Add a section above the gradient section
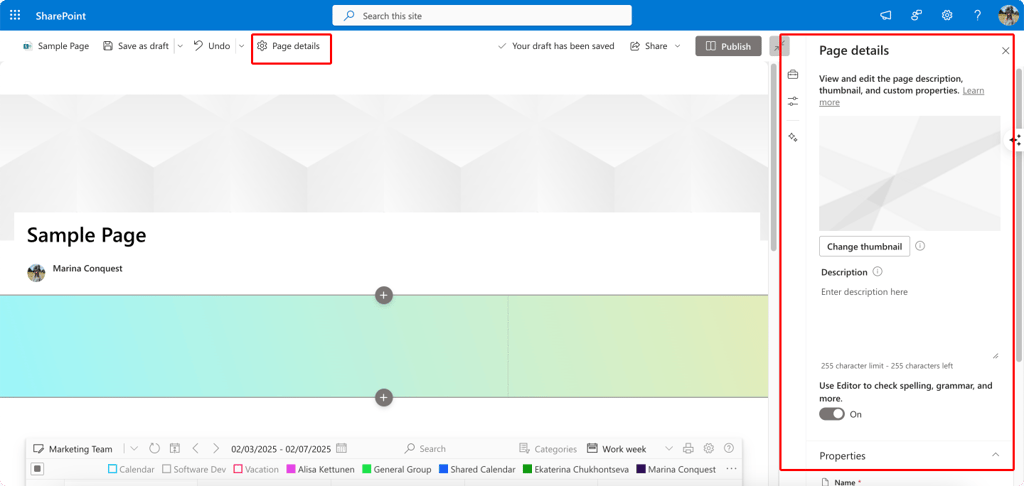1024x486 pixels. [x=384, y=295]
